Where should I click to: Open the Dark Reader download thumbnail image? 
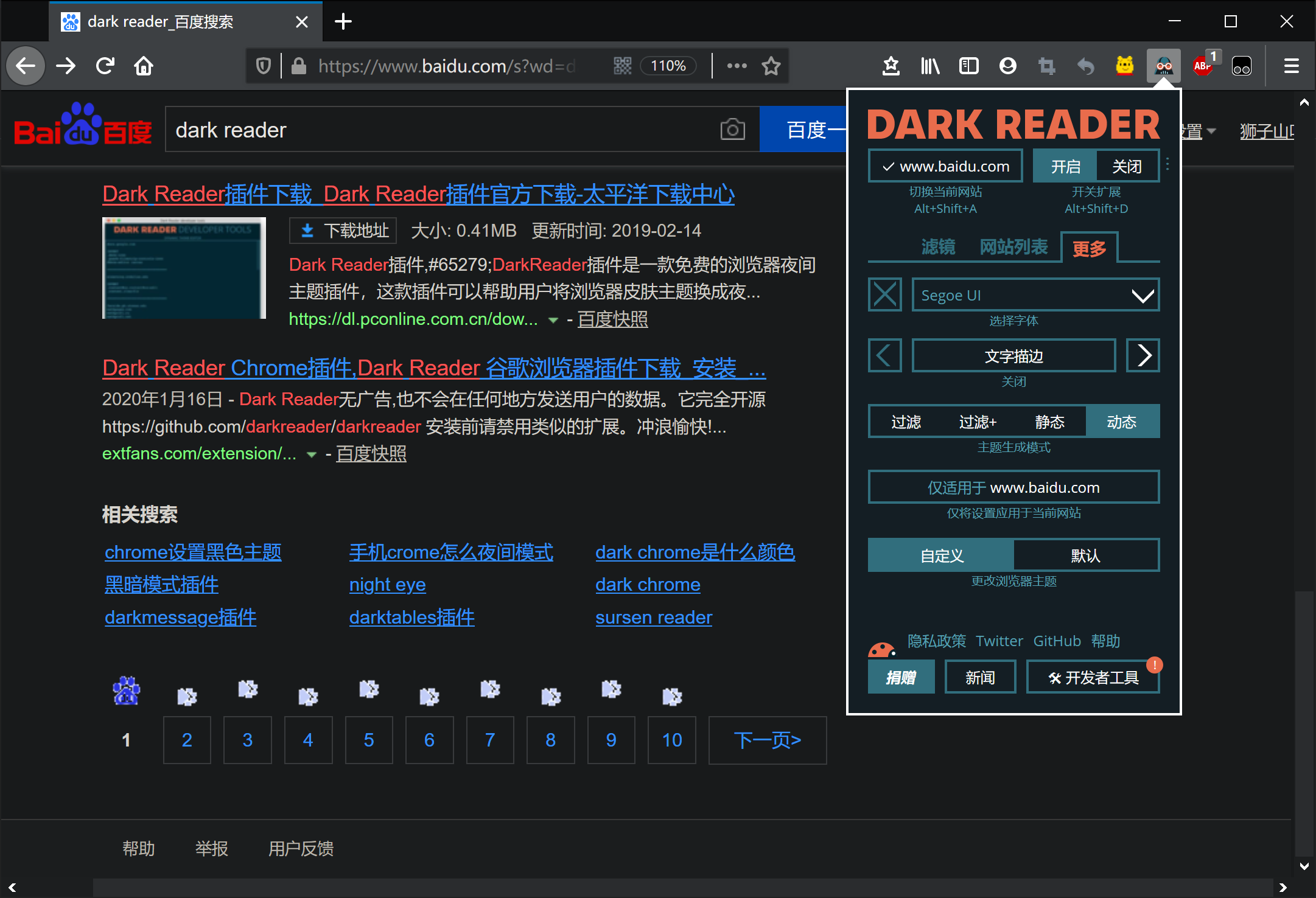click(x=184, y=268)
